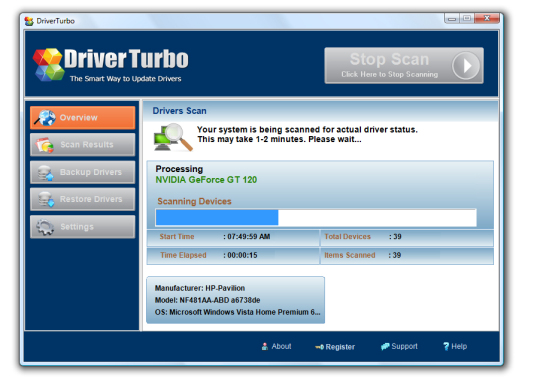This screenshot has height=389, width=540.
Task: Open the Support link
Action: [399, 346]
